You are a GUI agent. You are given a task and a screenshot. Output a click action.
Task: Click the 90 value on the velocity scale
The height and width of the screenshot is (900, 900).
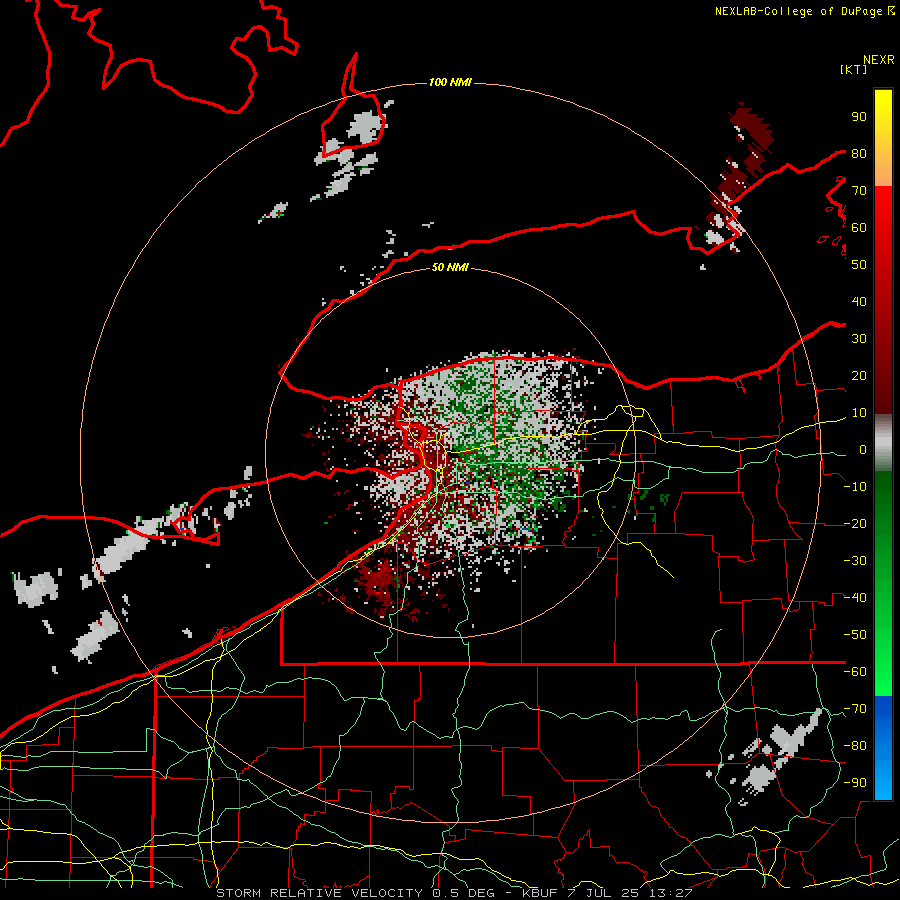[859, 117]
